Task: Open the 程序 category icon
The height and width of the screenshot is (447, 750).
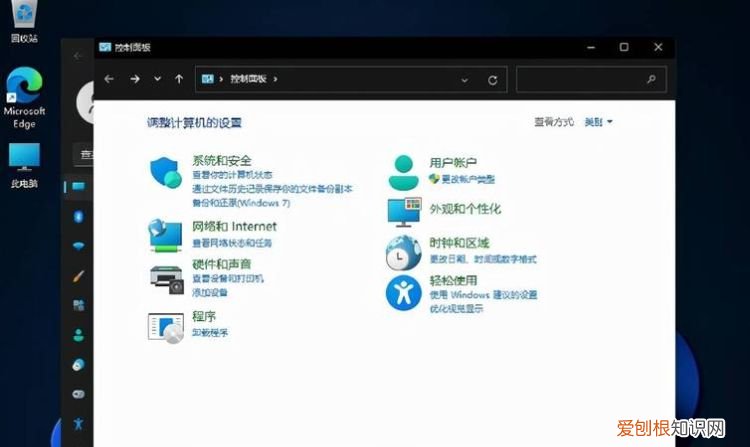Action: click(165, 328)
